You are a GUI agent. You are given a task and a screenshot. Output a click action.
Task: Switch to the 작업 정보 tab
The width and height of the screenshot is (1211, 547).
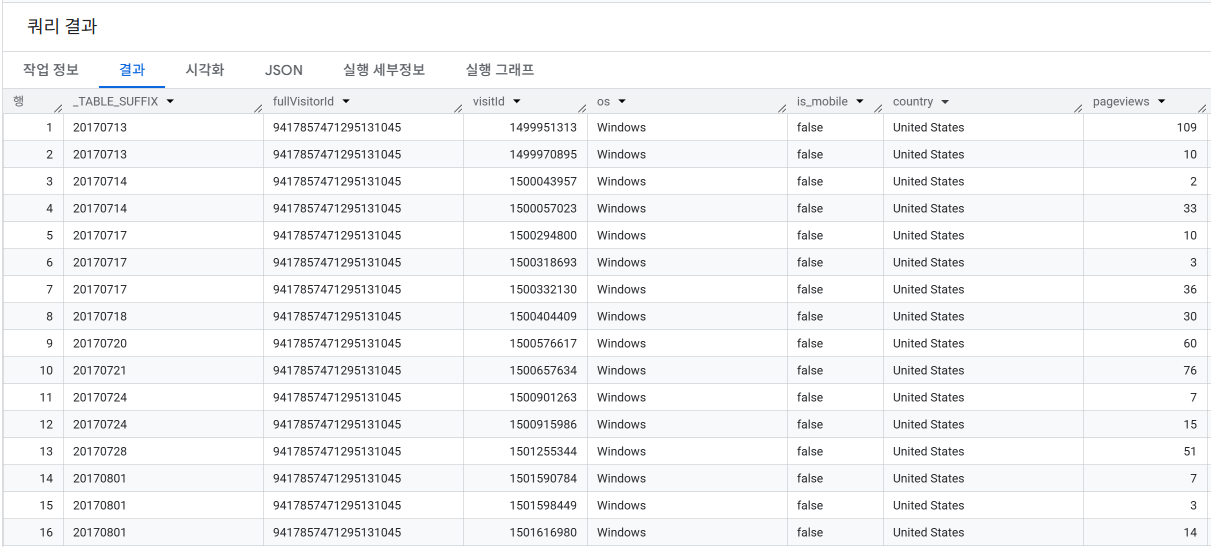(51, 70)
